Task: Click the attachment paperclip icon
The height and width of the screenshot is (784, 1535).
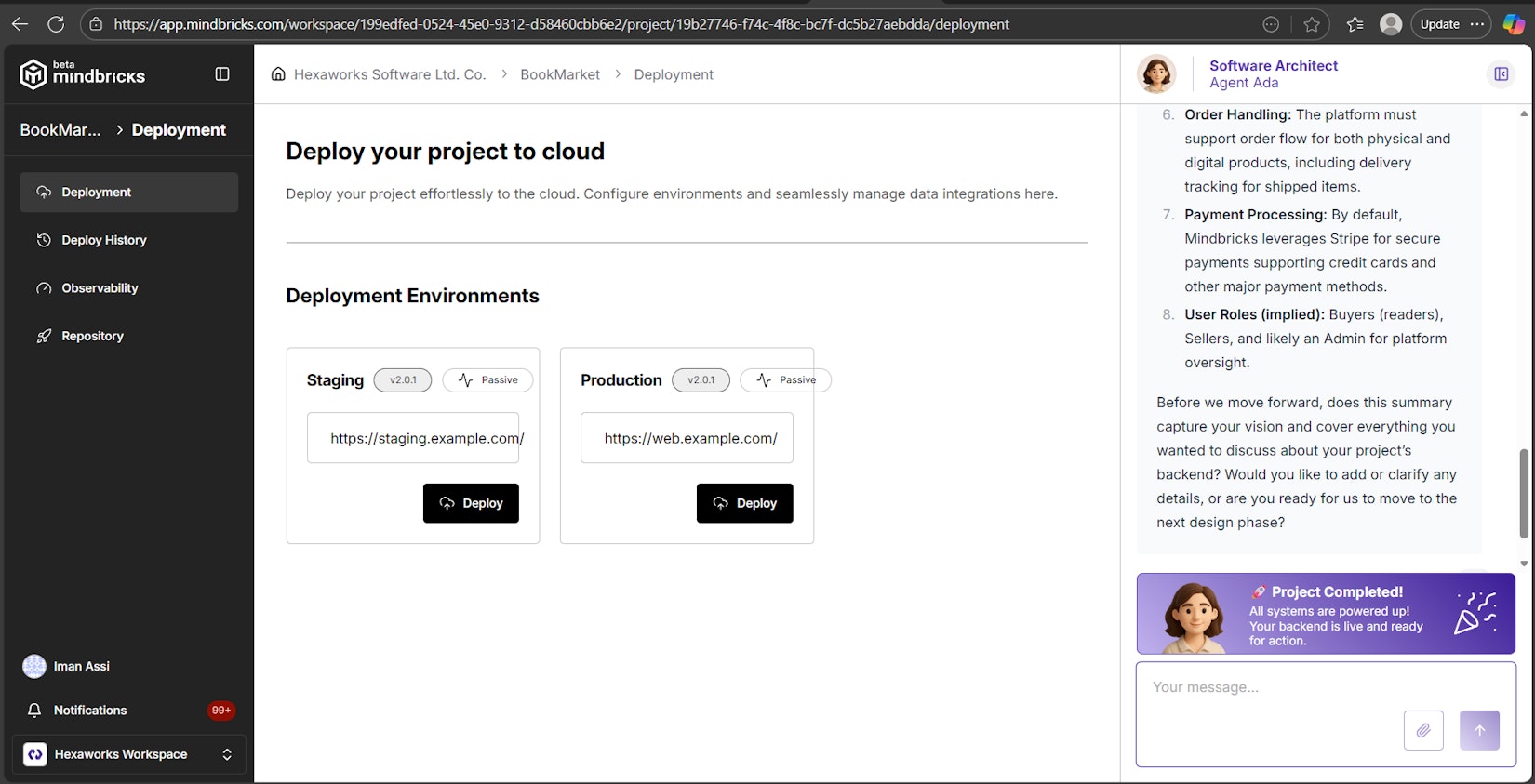Action: tap(1423, 730)
